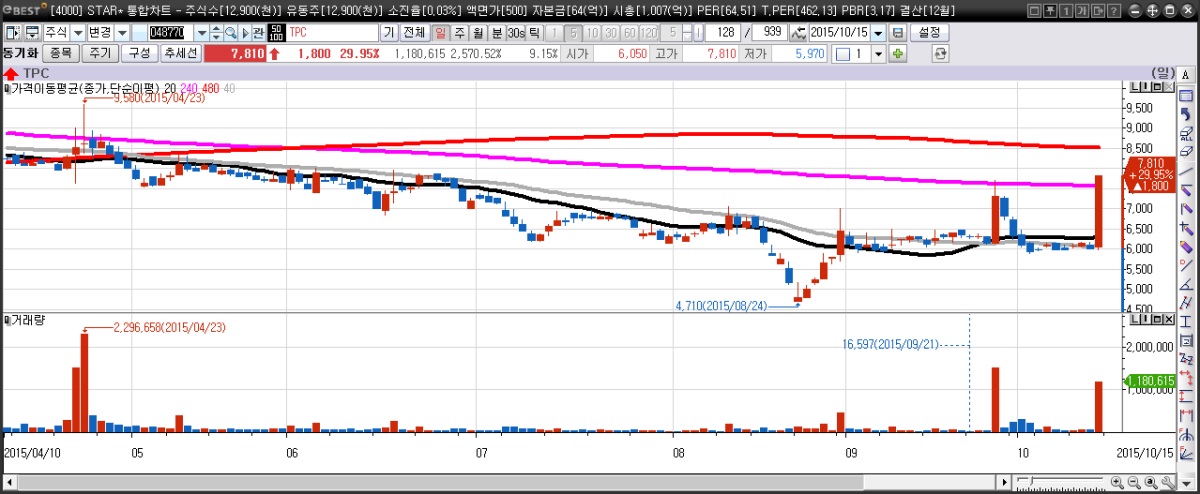Toggle the 기 button before 전체
The height and width of the screenshot is (494, 1200).
389,33
